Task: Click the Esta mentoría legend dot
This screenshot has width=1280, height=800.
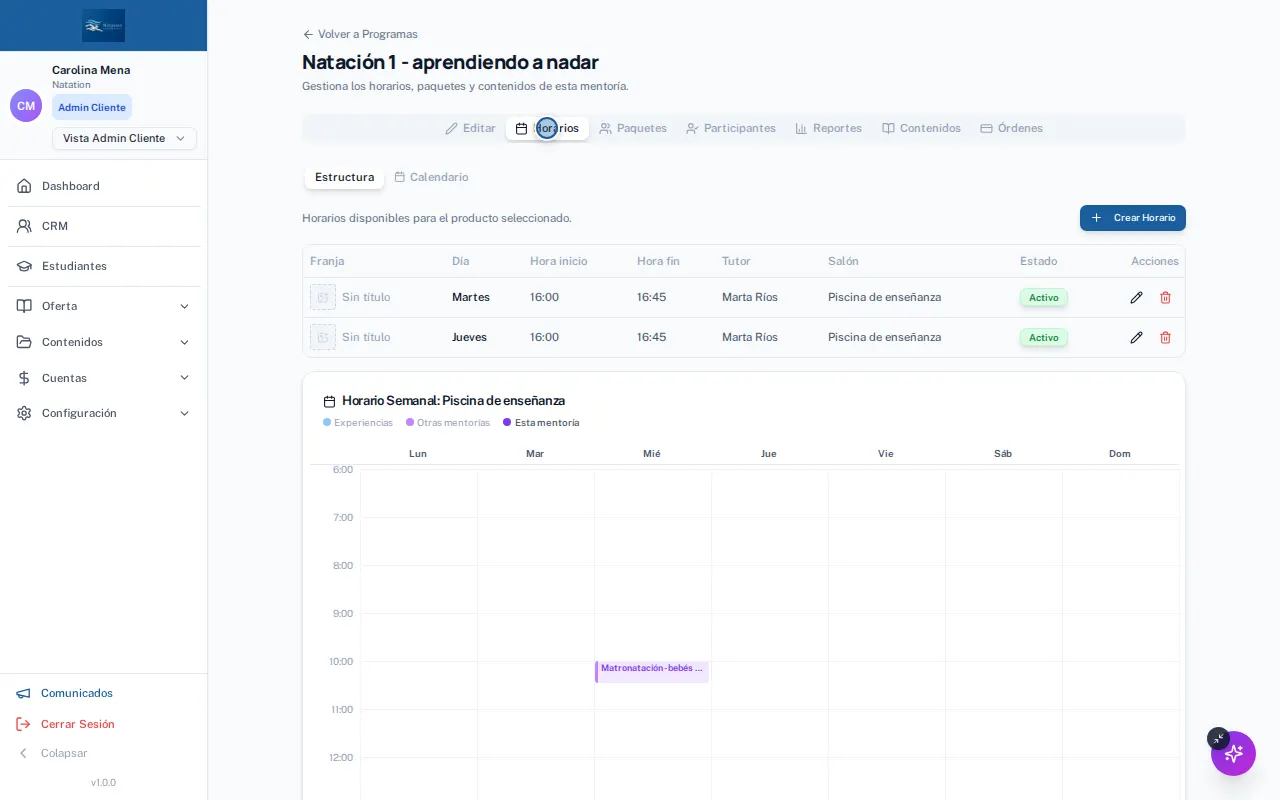Action: coord(507,422)
